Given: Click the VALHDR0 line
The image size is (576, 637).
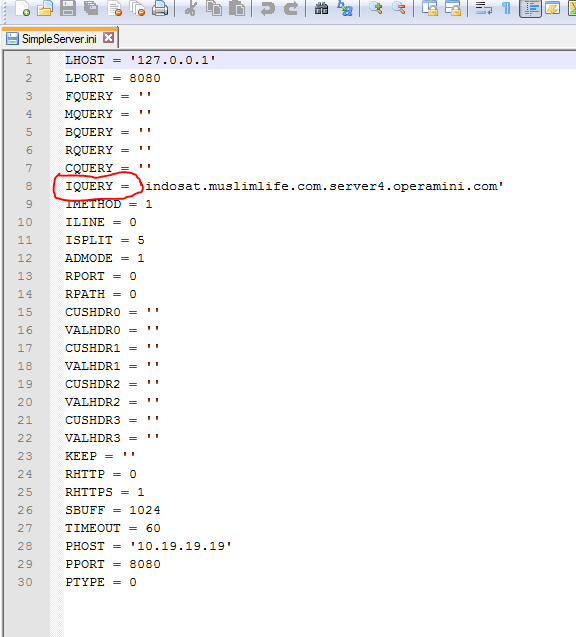Looking at the screenshot, I should (113, 330).
